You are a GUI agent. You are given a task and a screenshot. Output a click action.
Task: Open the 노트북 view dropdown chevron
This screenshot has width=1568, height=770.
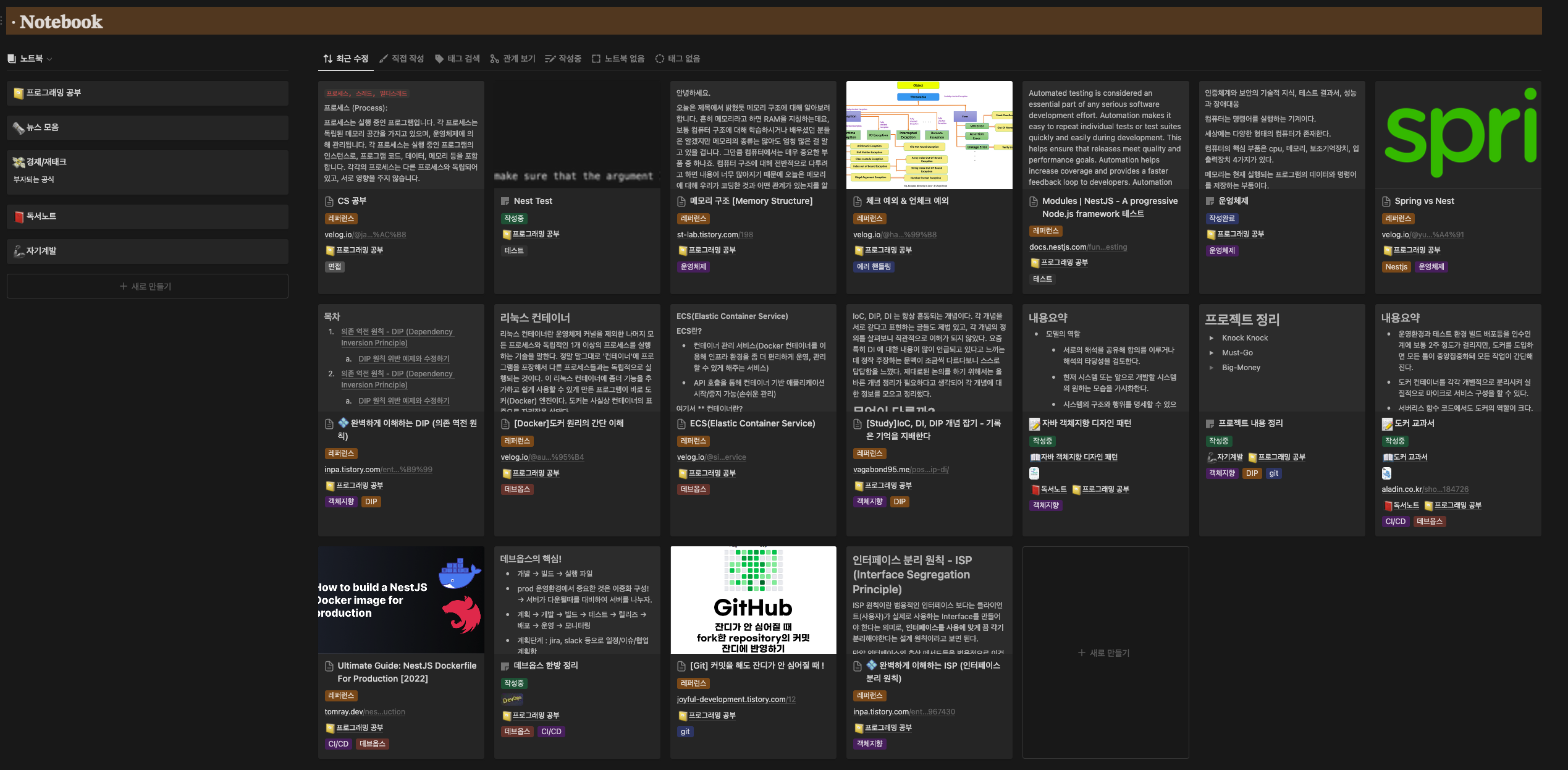coord(49,59)
